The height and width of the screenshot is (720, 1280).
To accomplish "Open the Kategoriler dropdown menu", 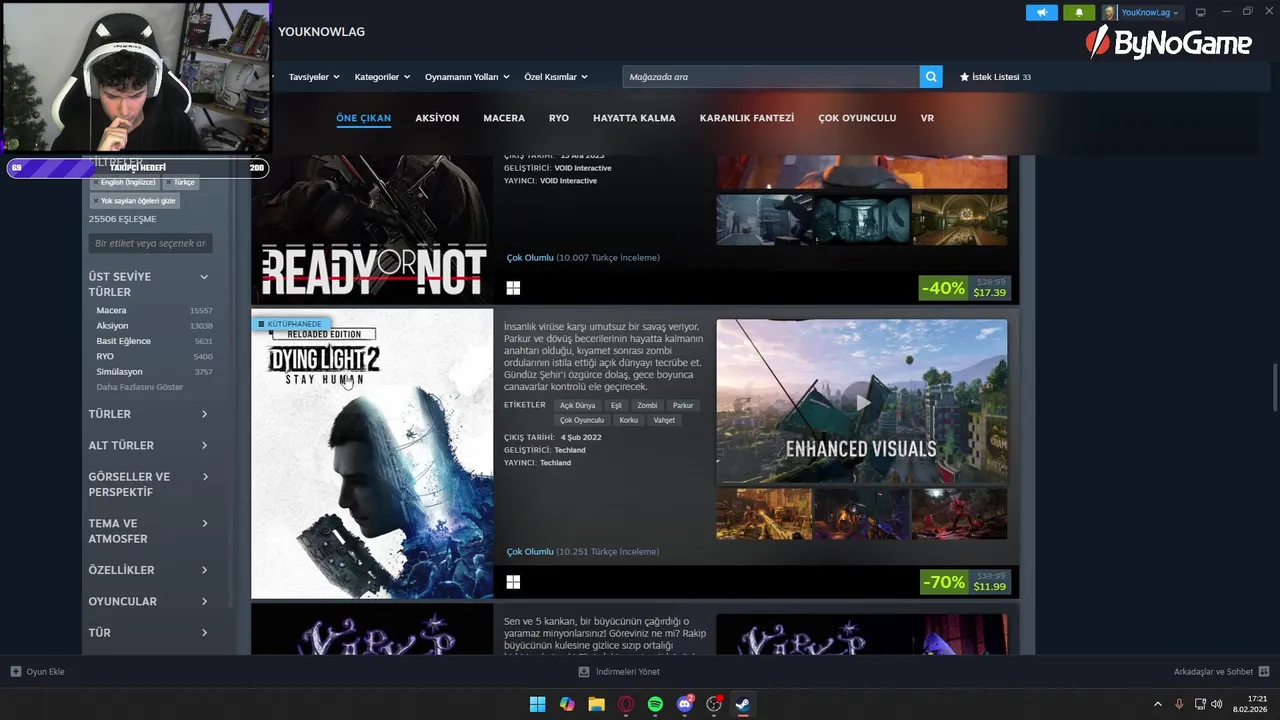I will pyautogui.click(x=382, y=77).
